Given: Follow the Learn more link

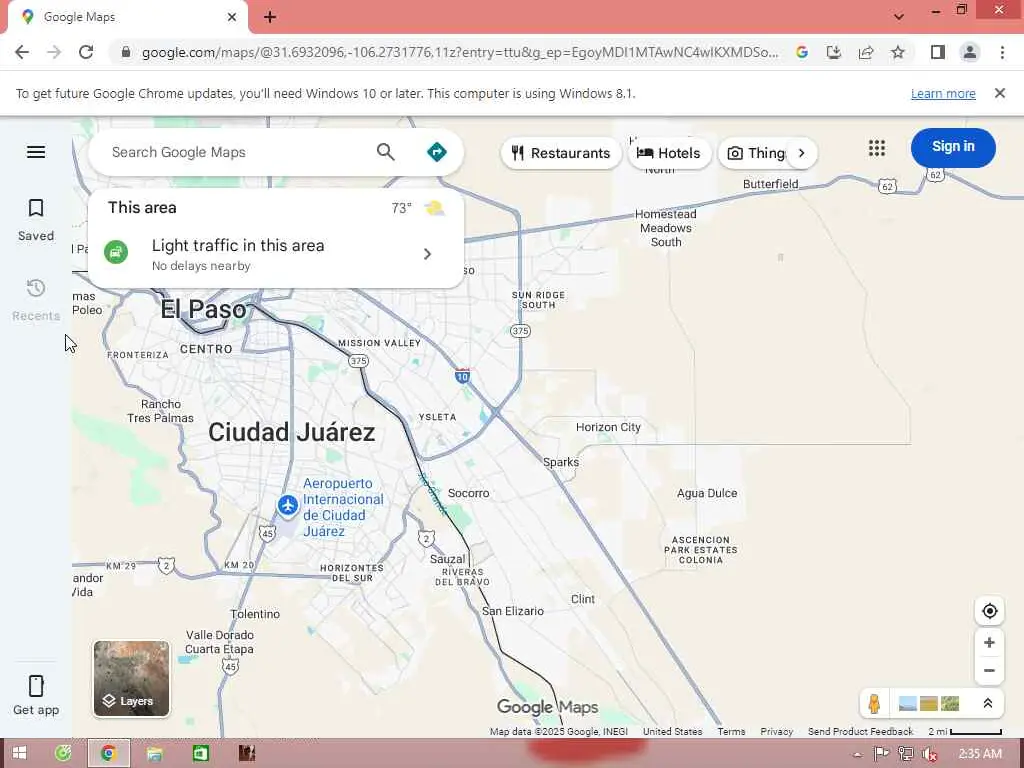Looking at the screenshot, I should pyautogui.click(x=943, y=93).
